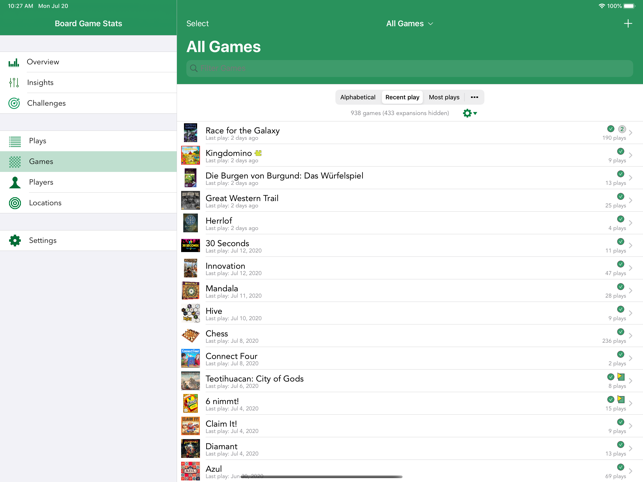Screen dimensions: 643x482
Task: Click the games search field
Action: 409,68
